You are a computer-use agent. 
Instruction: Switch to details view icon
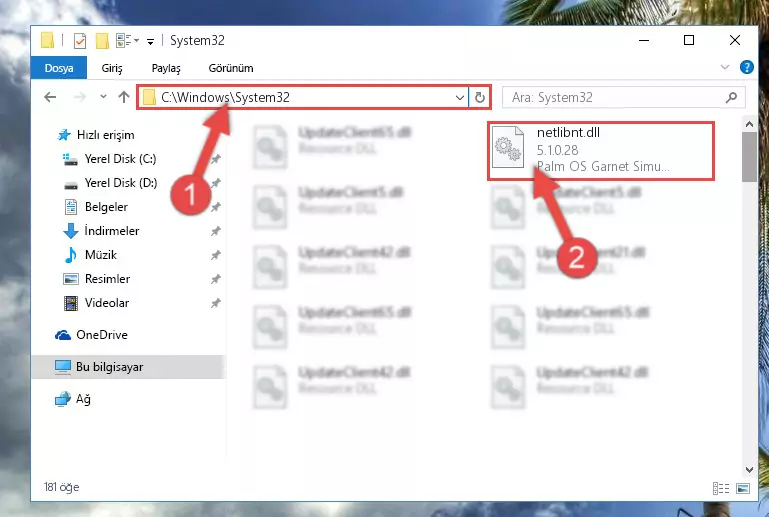pyautogui.click(x=720, y=489)
